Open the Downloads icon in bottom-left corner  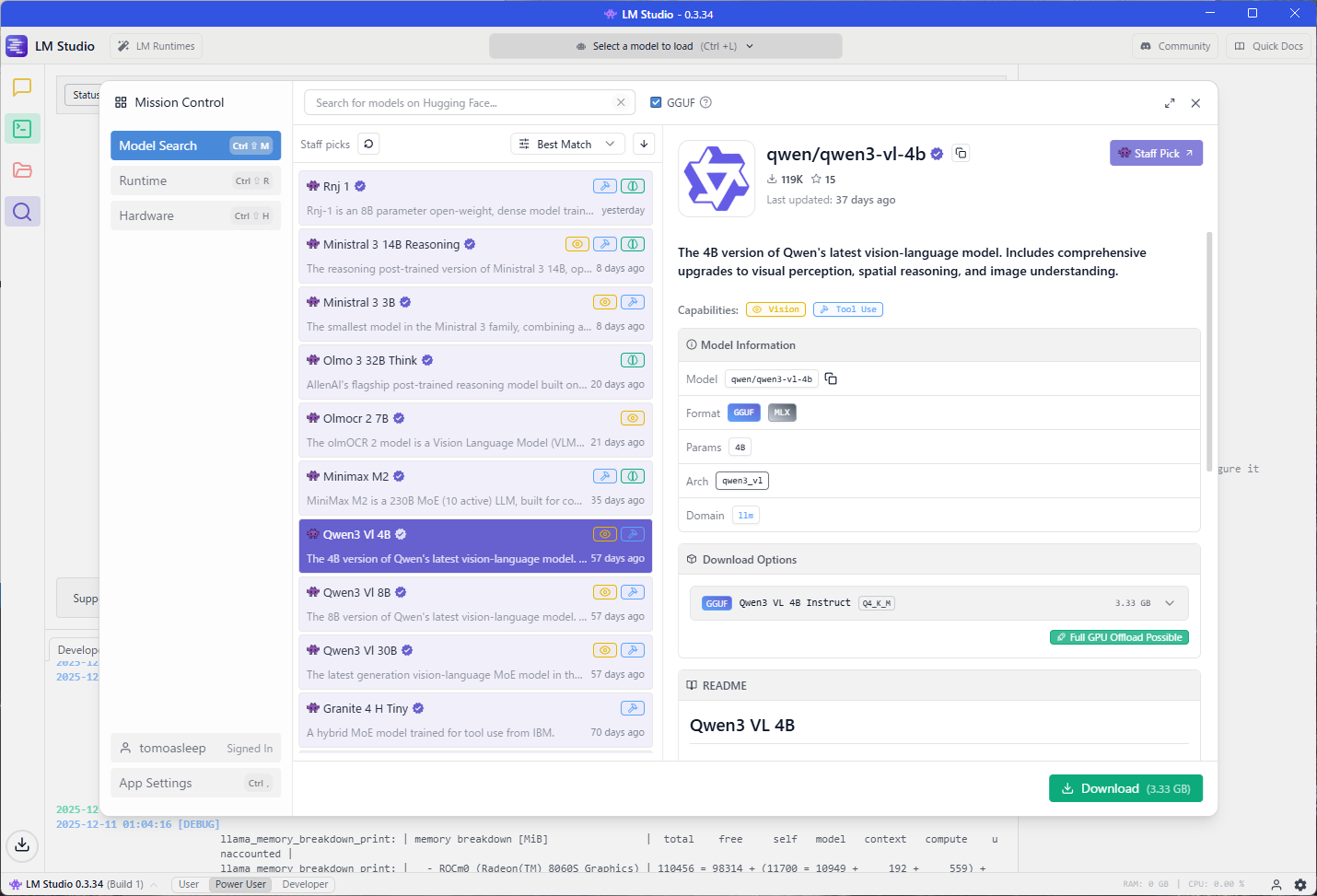(22, 844)
